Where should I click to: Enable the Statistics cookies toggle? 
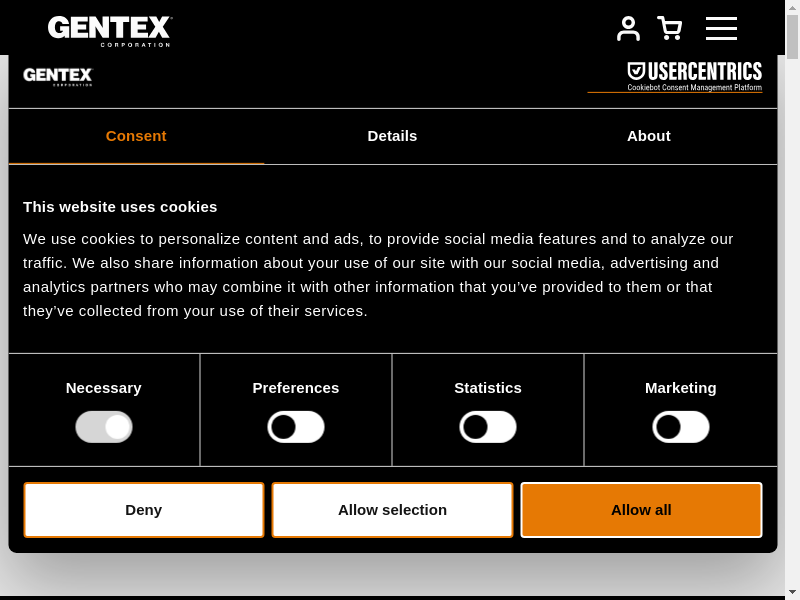(488, 427)
